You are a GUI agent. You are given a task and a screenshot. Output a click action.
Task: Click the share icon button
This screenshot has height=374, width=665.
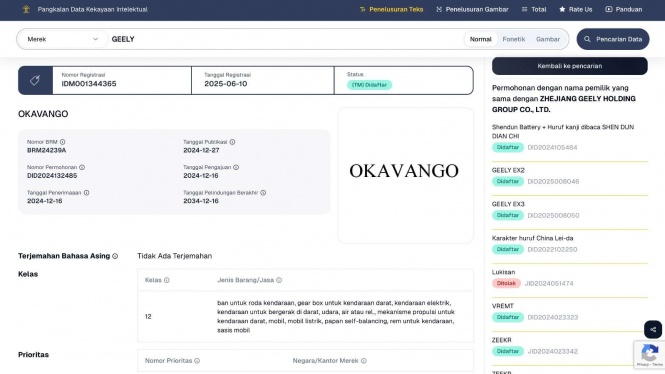653,329
